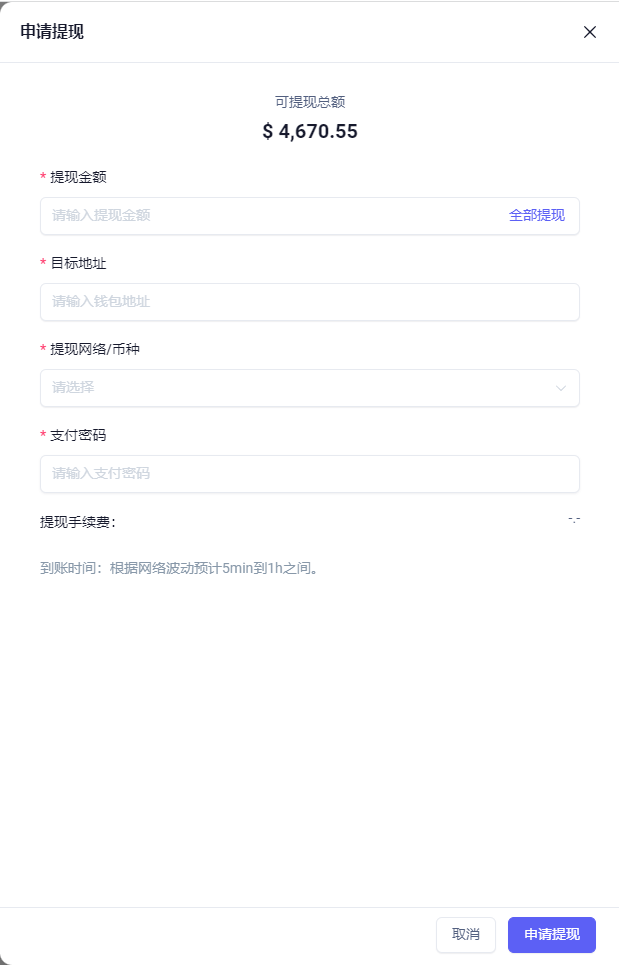Open the 提现网络/币种 dropdown showing 请选择
Viewport: 619px width, 965px height.
pos(310,388)
